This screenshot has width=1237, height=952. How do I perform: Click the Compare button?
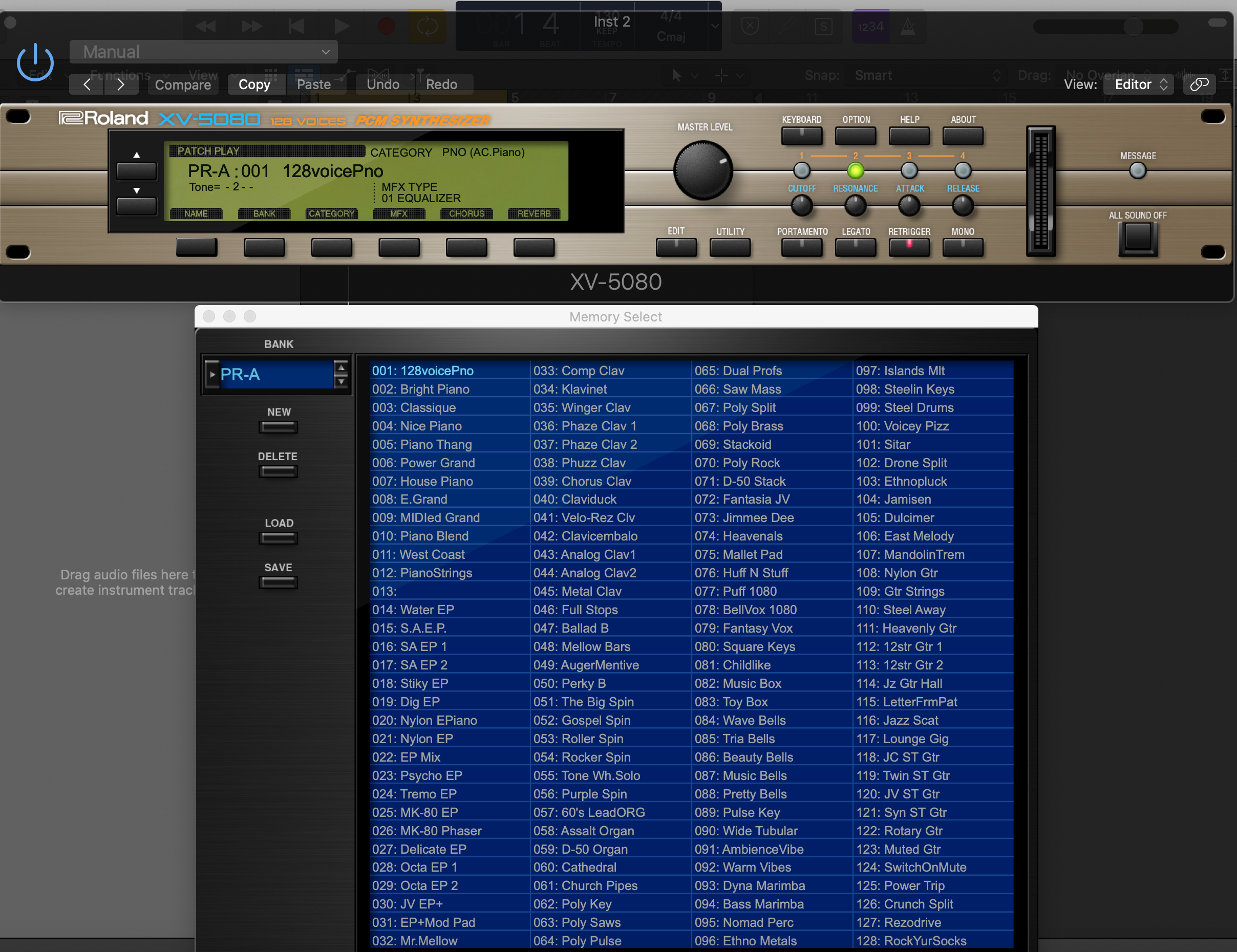click(182, 84)
